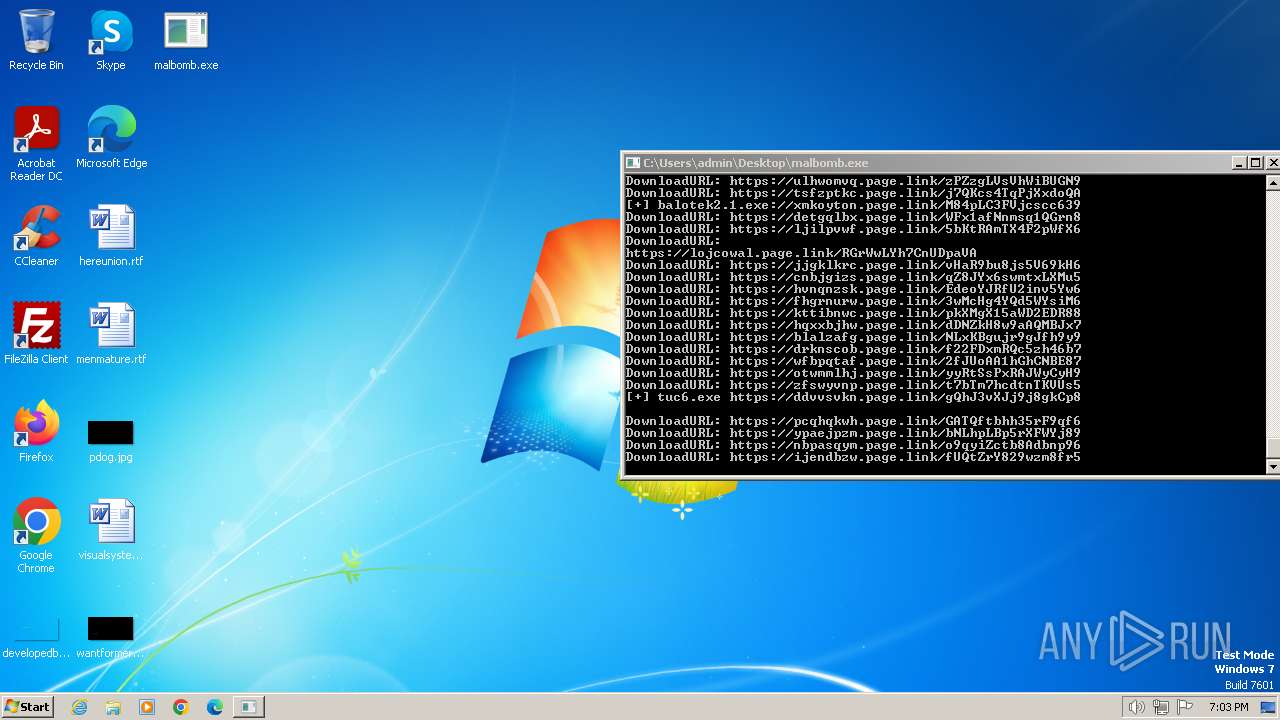Click the drknscob.page.link URL line
Viewport: 1280px width, 720px height.
pos(853,349)
